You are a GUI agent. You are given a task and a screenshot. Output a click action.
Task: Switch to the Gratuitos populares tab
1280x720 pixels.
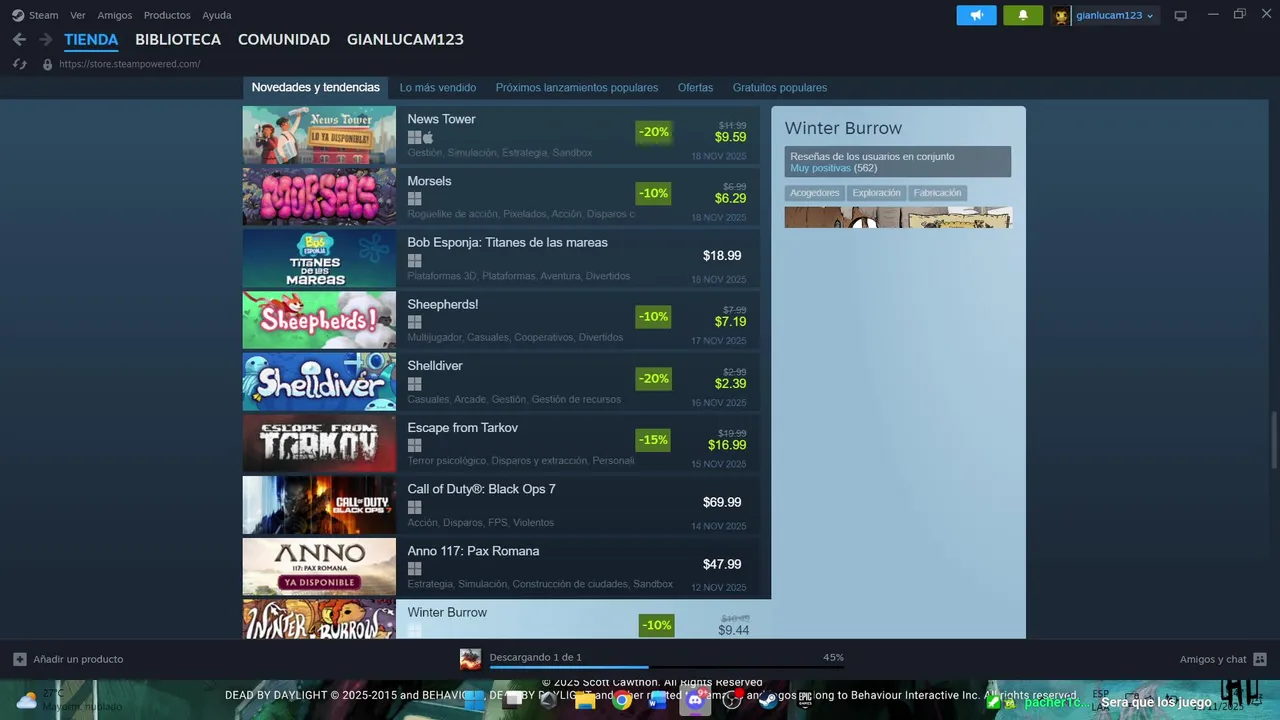[780, 87]
